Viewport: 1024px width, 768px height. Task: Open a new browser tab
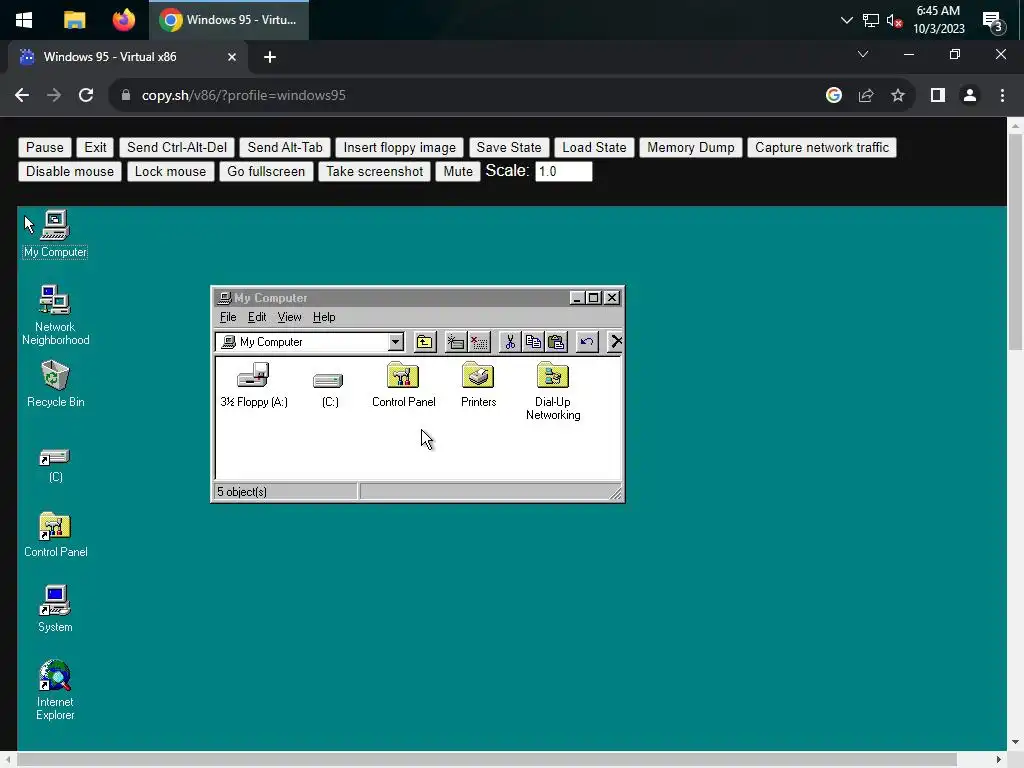pyautogui.click(x=270, y=57)
